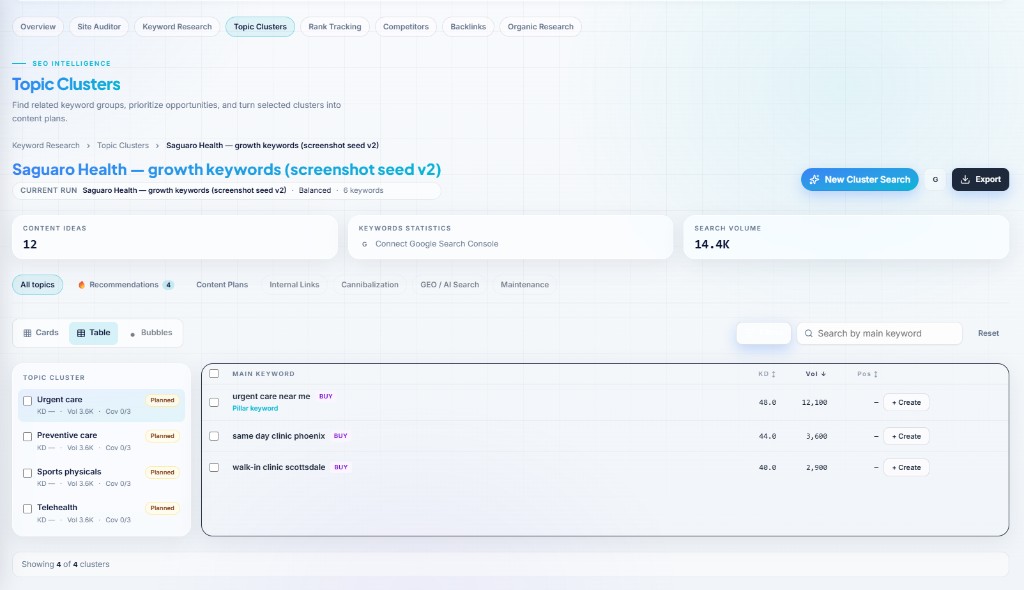Focus the 'Search by main keyword' field
The width and height of the screenshot is (1024, 590).
(x=880, y=333)
